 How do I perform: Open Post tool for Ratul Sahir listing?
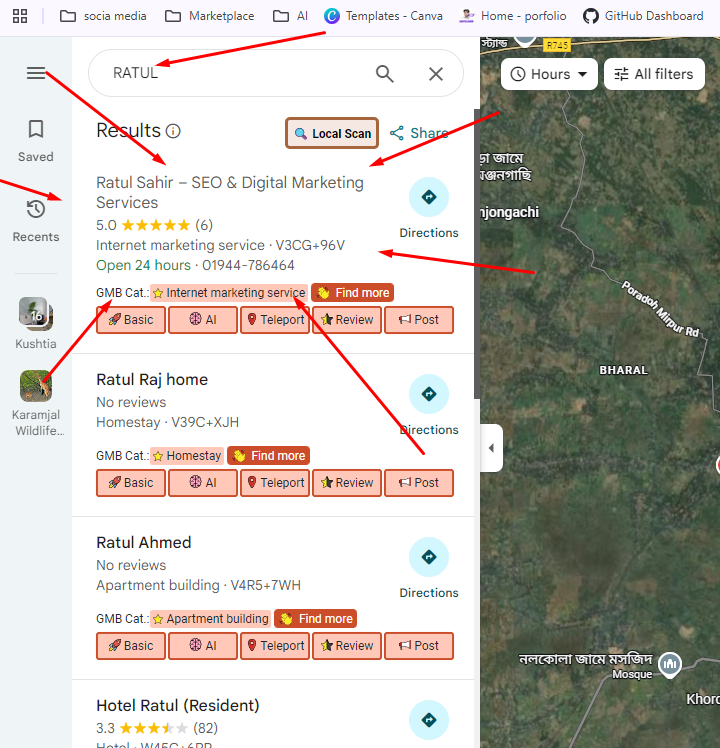(419, 320)
